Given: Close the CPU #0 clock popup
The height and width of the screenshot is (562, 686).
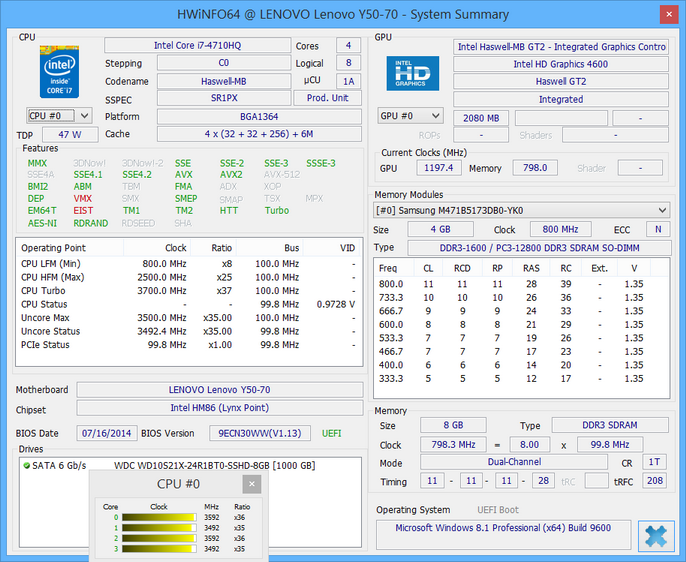Looking at the screenshot, I should (252, 484).
